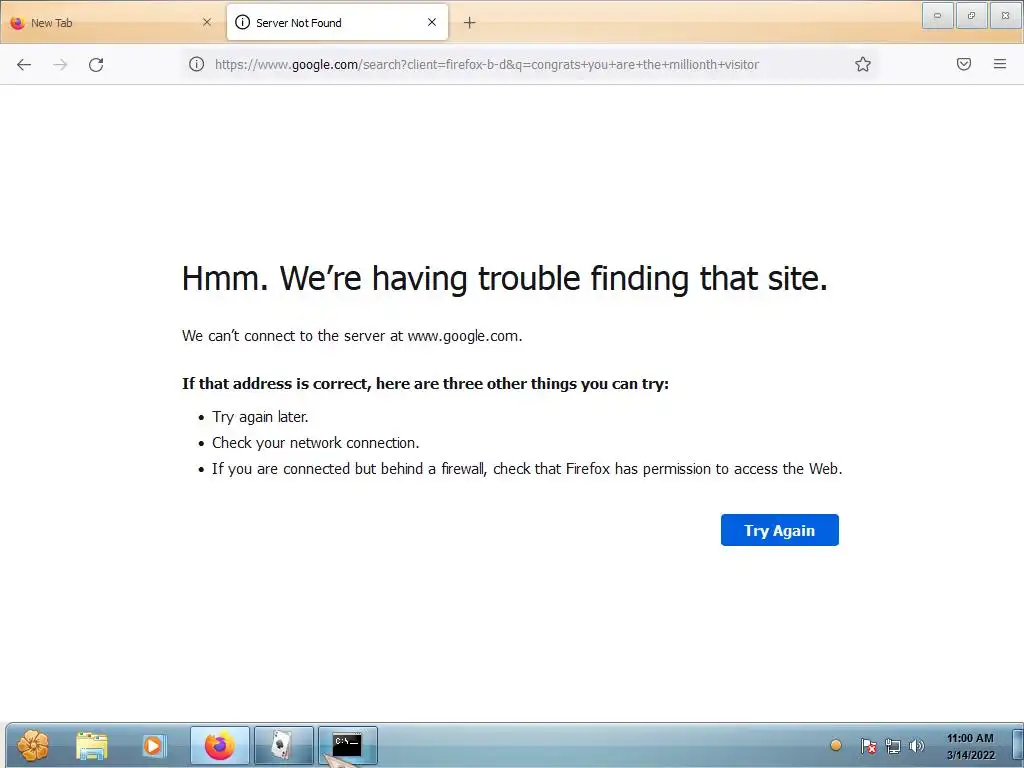Screen dimensions: 1024x768
Task: Bookmark this page with the star icon
Action: (863, 64)
